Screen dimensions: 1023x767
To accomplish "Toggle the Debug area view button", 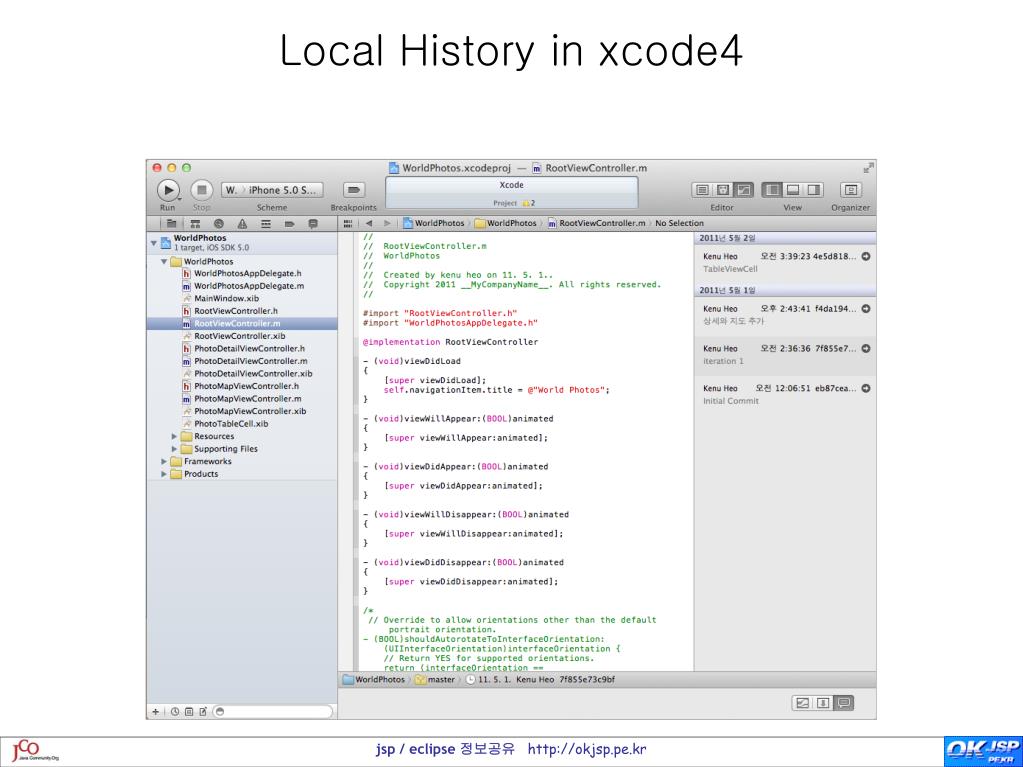I will (793, 190).
